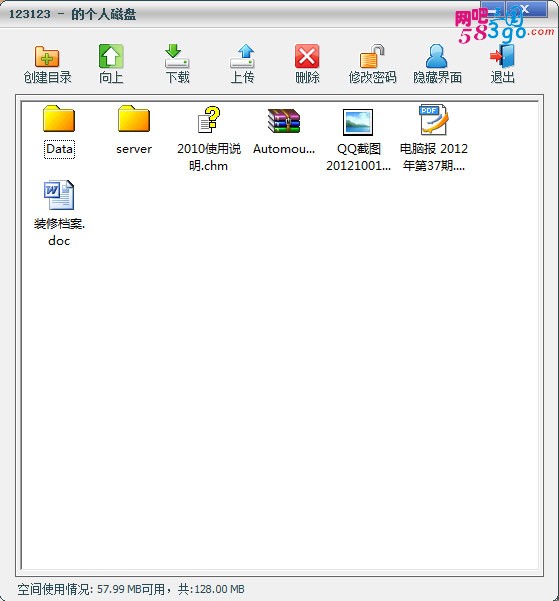The image size is (559, 601).
Task: Click empty space in file list area
Action: [280, 383]
